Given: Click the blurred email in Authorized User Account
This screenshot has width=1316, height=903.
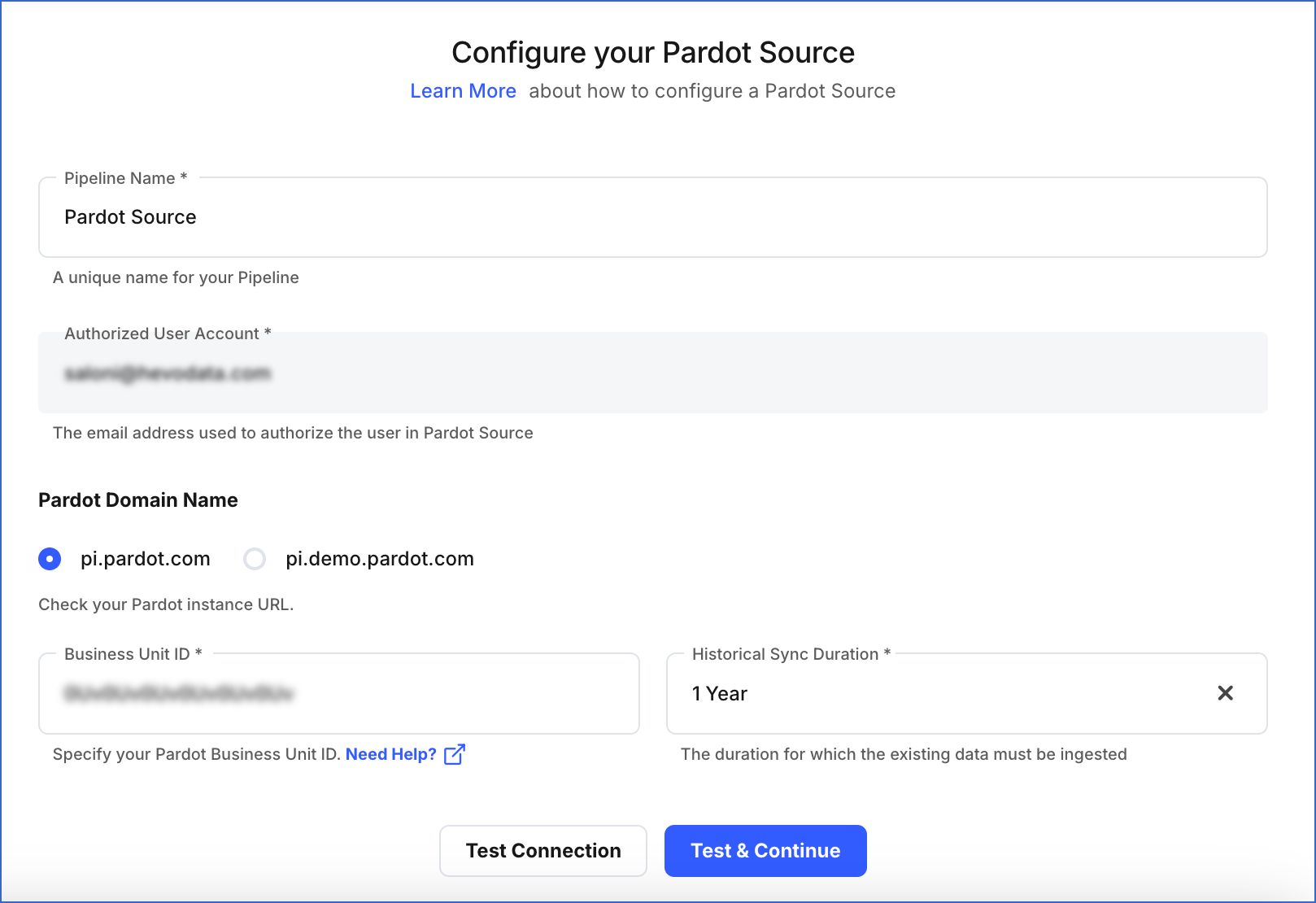Looking at the screenshot, I should click(169, 373).
